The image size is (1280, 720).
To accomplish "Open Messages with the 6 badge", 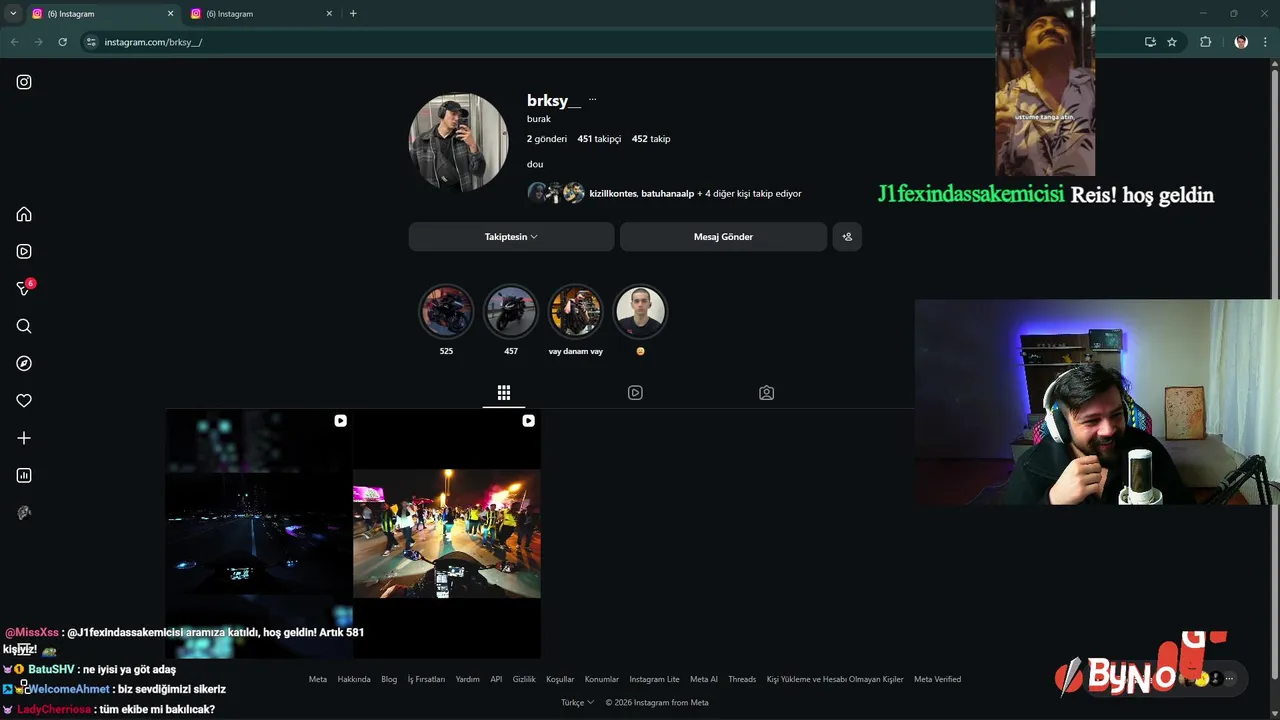I will tap(25, 288).
